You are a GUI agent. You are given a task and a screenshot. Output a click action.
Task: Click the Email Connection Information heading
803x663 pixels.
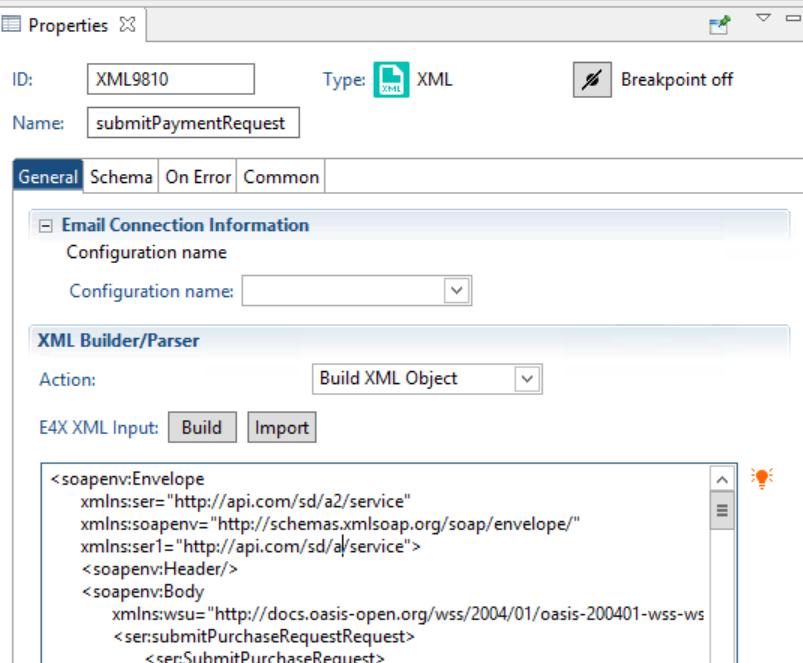coord(185,225)
